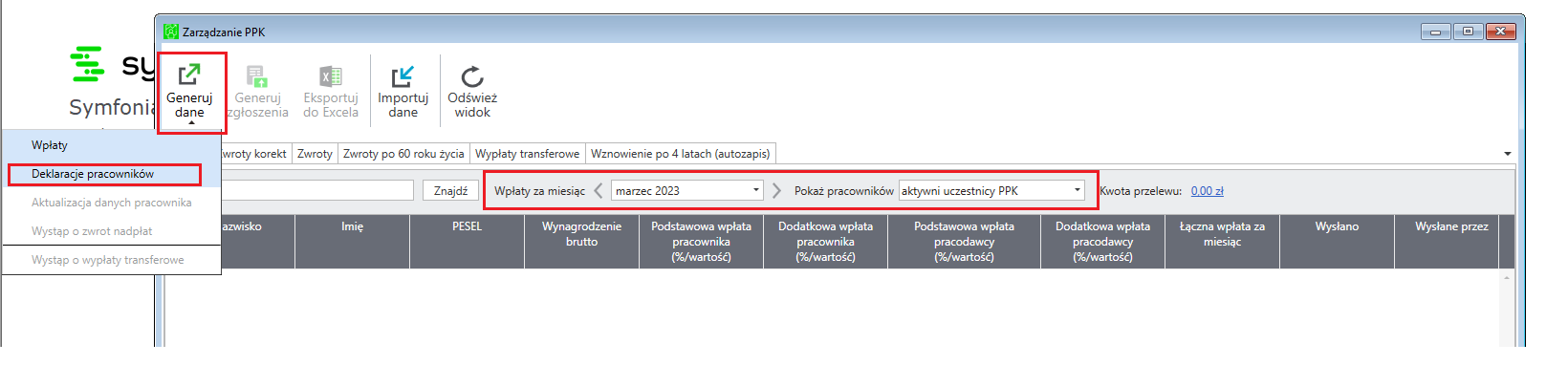Viewport: 1568px width, 365px height.
Task: Open the 0,00 zł transfer amount link
Action: point(1207,191)
